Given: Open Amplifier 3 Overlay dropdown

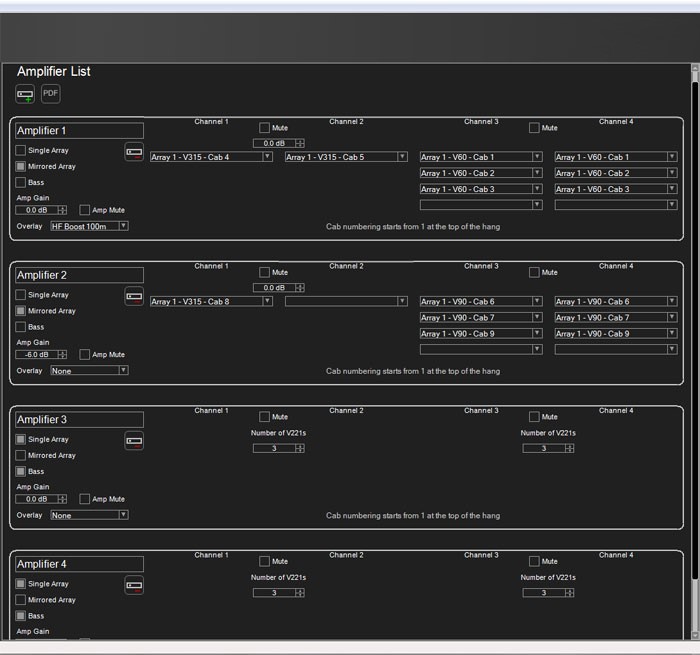Looking at the screenshot, I should (89, 515).
